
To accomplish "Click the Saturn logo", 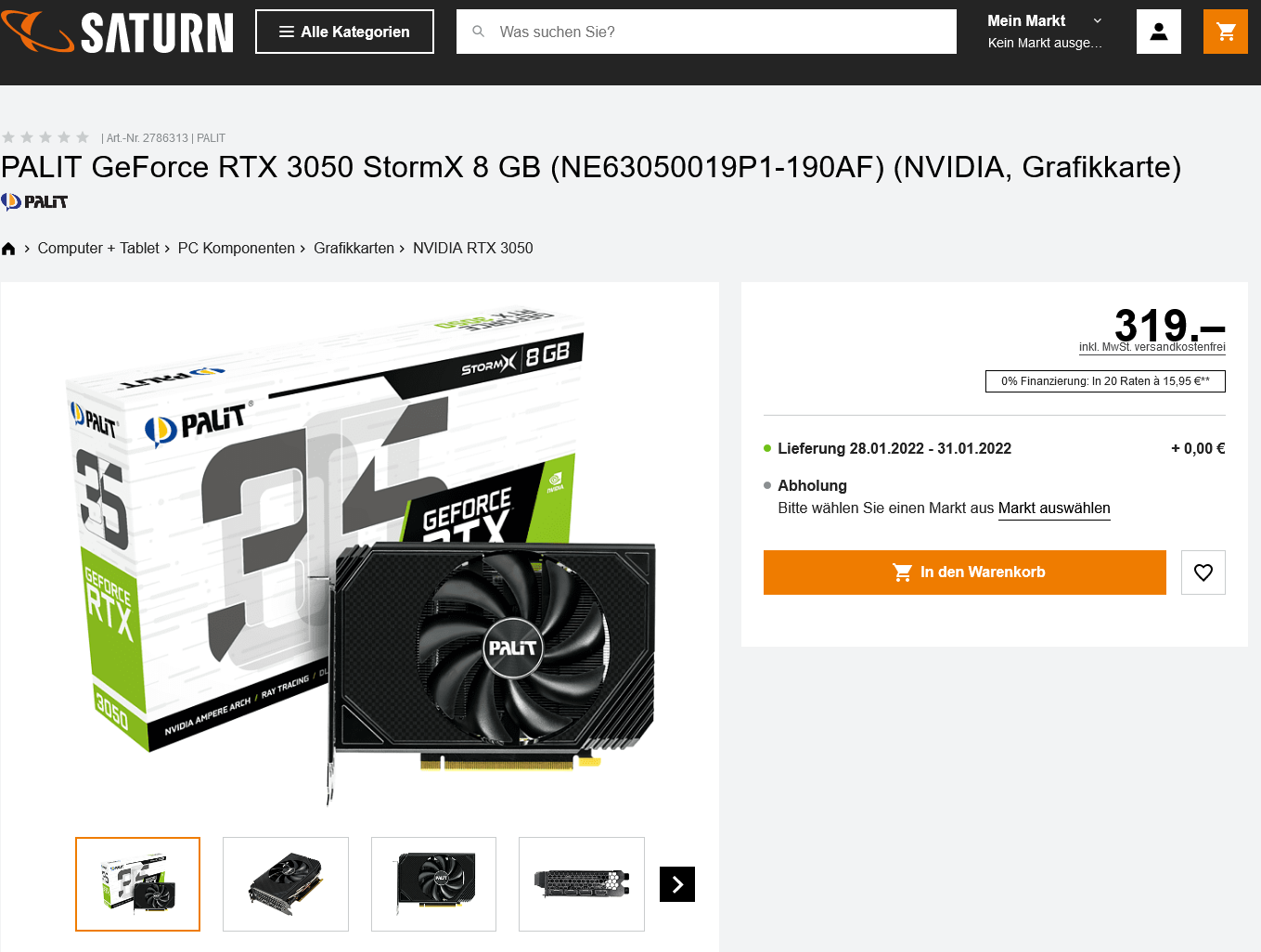I will pyautogui.click(x=117, y=32).
